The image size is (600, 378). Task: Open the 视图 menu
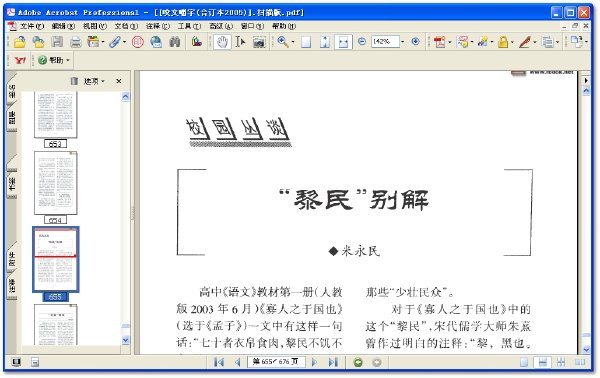point(95,26)
